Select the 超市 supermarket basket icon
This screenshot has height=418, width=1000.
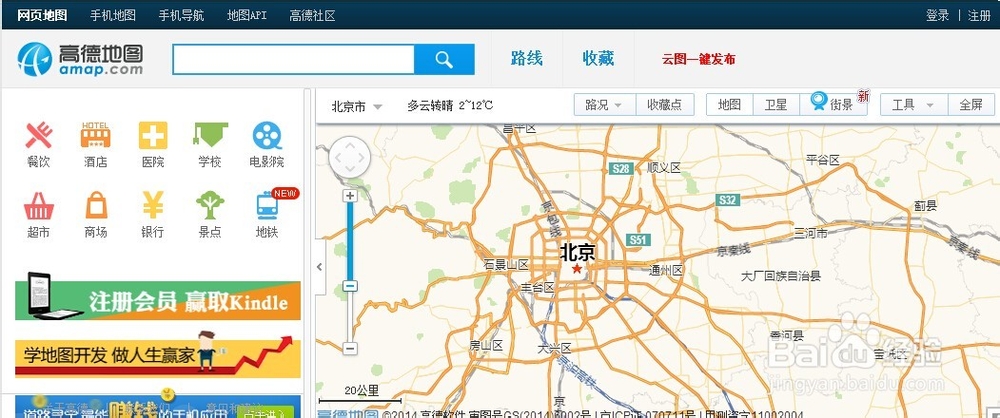coord(38,206)
